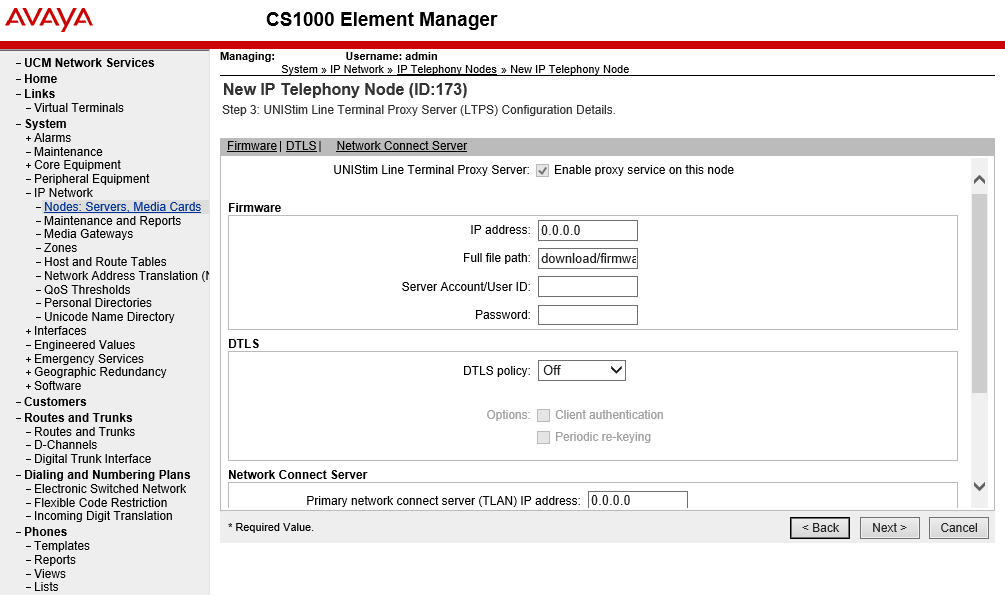Open Links in the sidebar
This screenshot has height=595, width=1005.
pos(40,94)
